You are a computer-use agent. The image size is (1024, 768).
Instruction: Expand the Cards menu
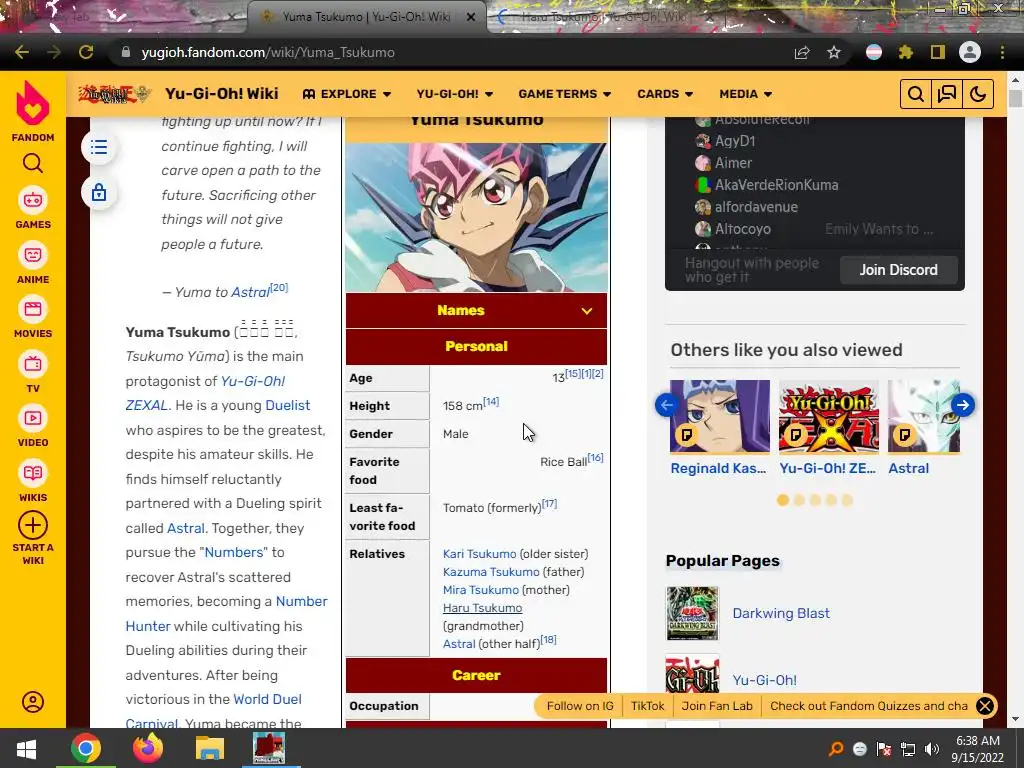point(665,94)
